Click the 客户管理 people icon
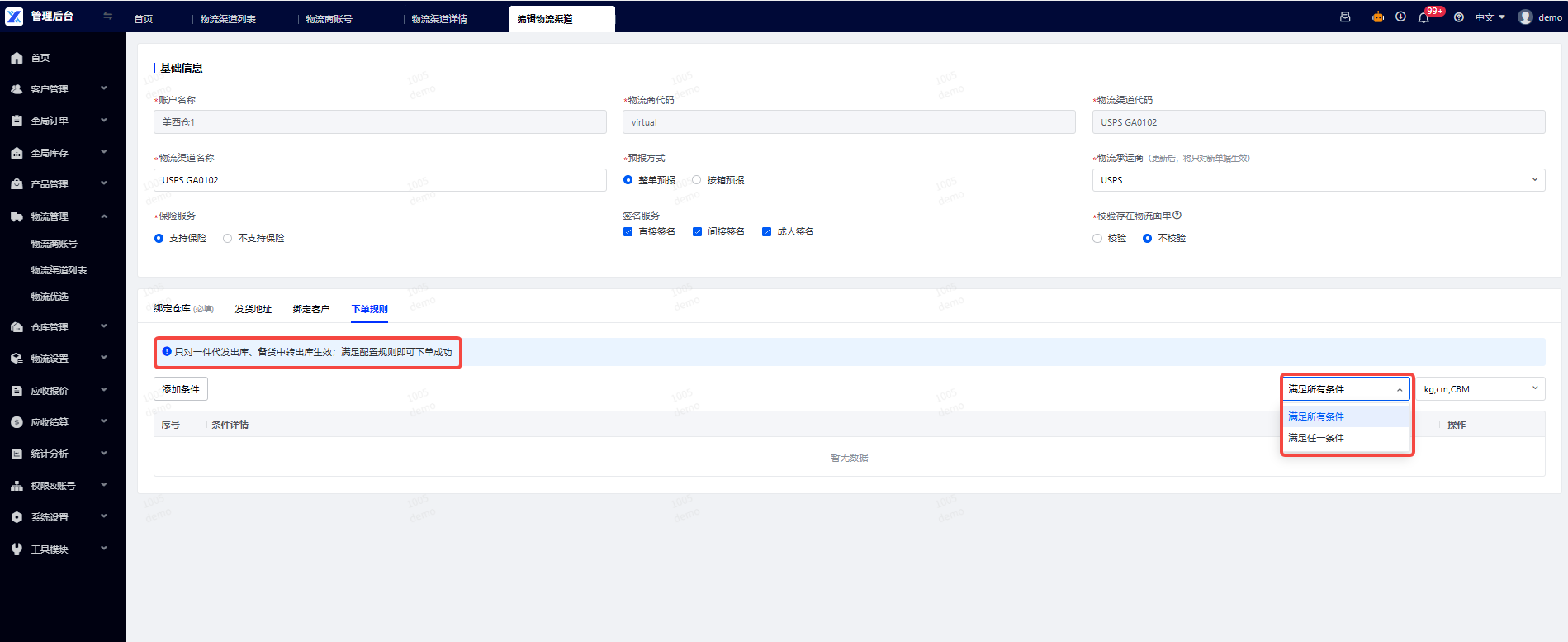The width and height of the screenshot is (1568, 642). 17,89
